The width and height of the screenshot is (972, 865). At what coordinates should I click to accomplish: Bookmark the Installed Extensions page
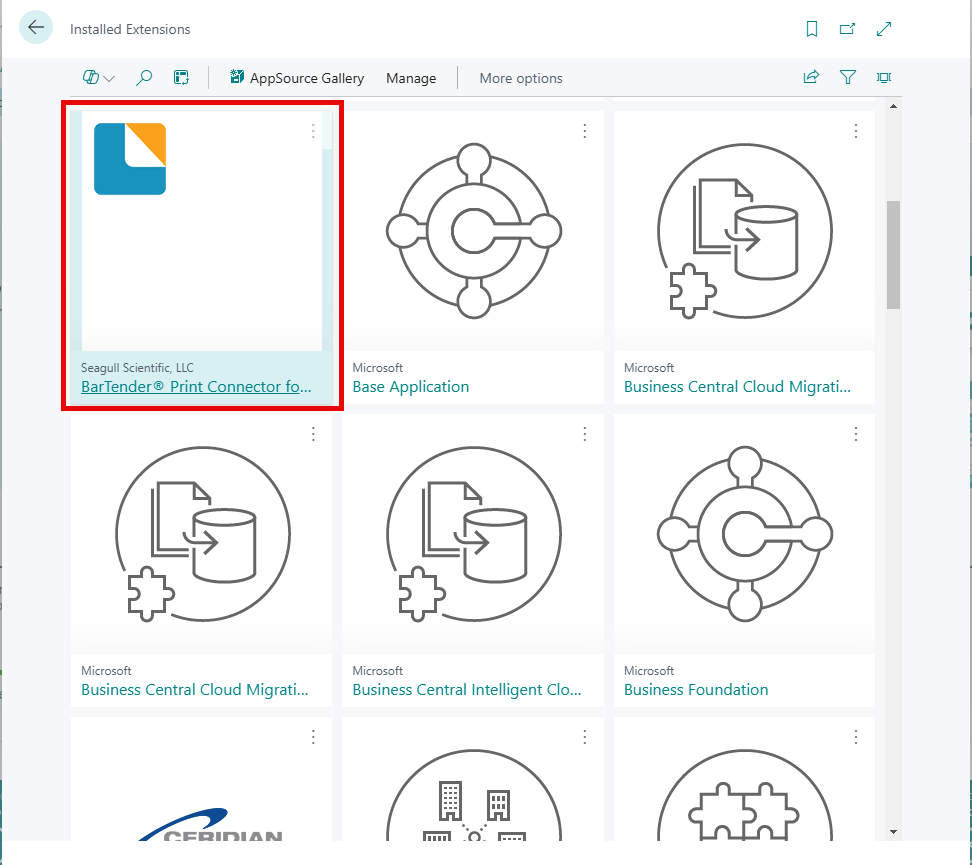811,29
